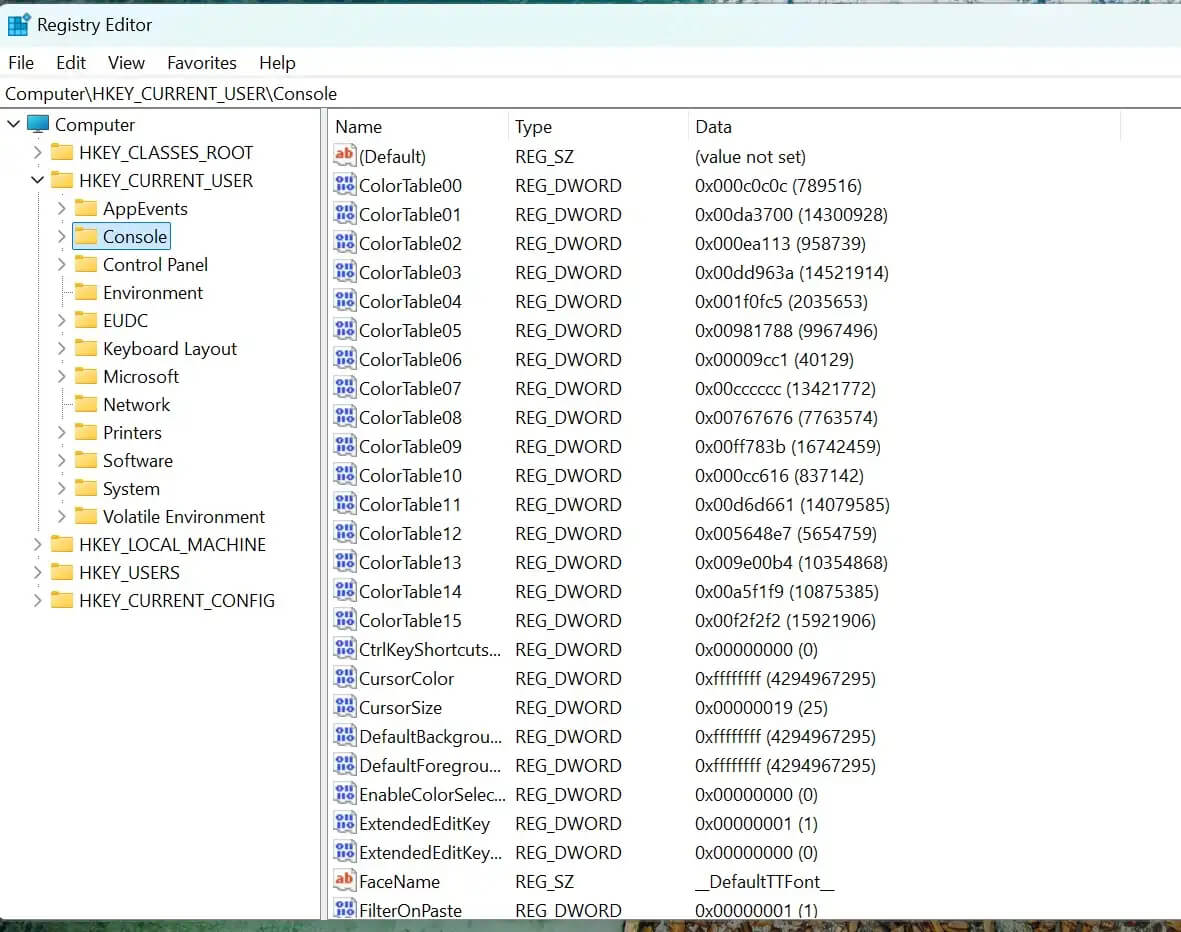
Task: Expand the HKEY_CLASSES_ROOT tree node
Action: point(38,152)
